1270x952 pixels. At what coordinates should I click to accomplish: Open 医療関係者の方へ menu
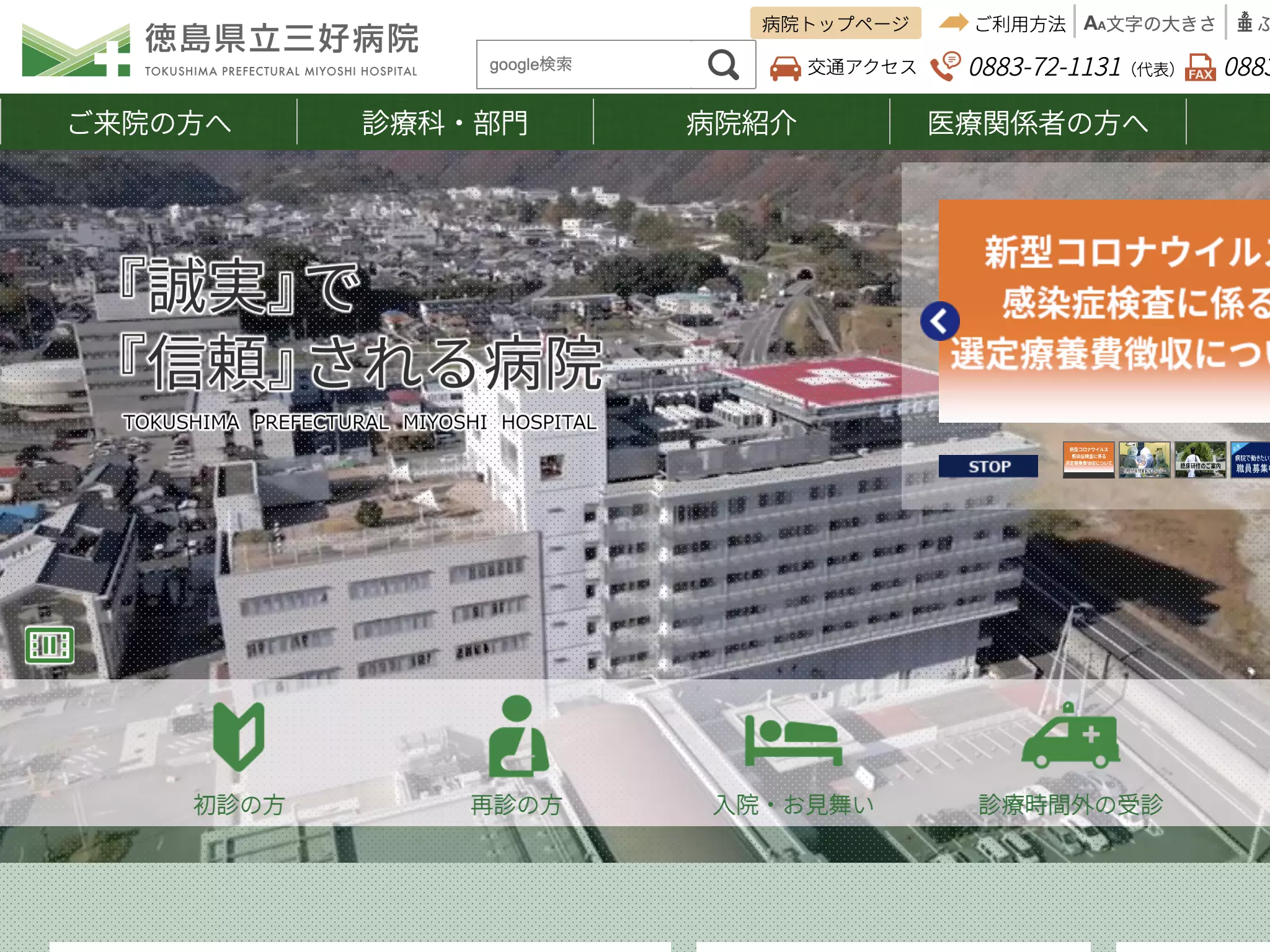click(1038, 122)
